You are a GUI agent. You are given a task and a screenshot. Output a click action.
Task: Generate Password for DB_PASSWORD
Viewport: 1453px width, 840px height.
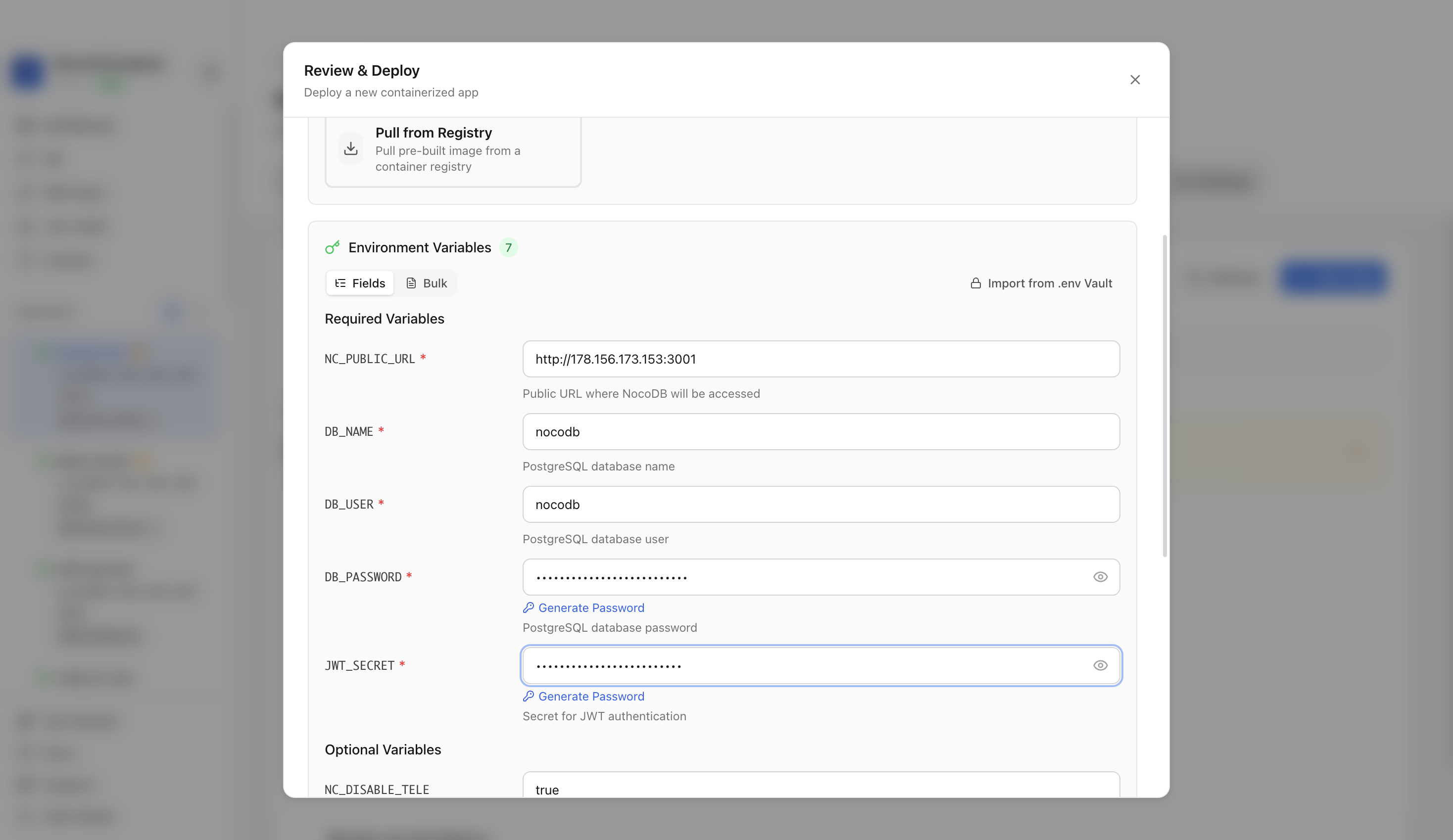point(583,607)
